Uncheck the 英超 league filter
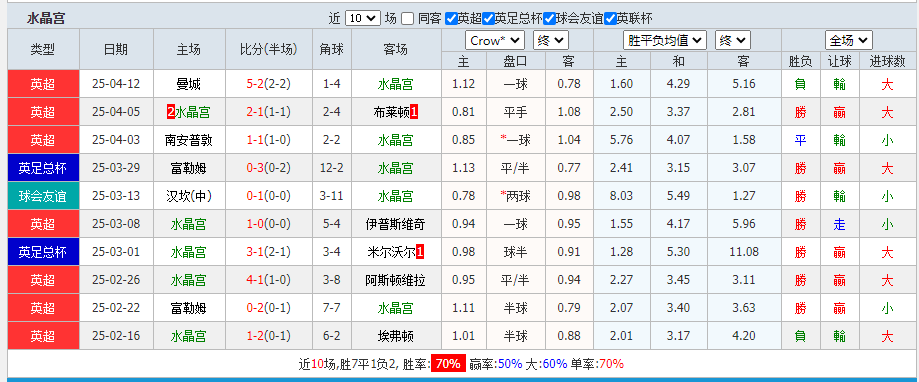919x382 pixels. click(451, 18)
